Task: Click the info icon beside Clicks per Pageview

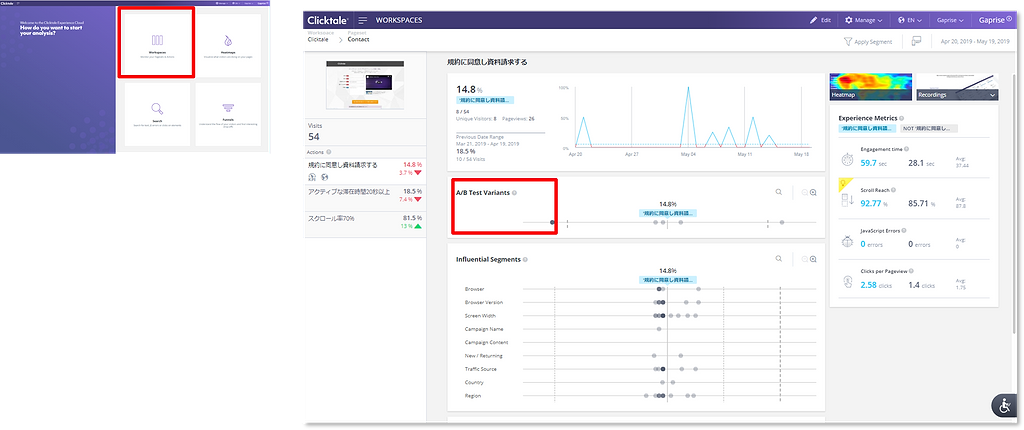Action: (910, 271)
